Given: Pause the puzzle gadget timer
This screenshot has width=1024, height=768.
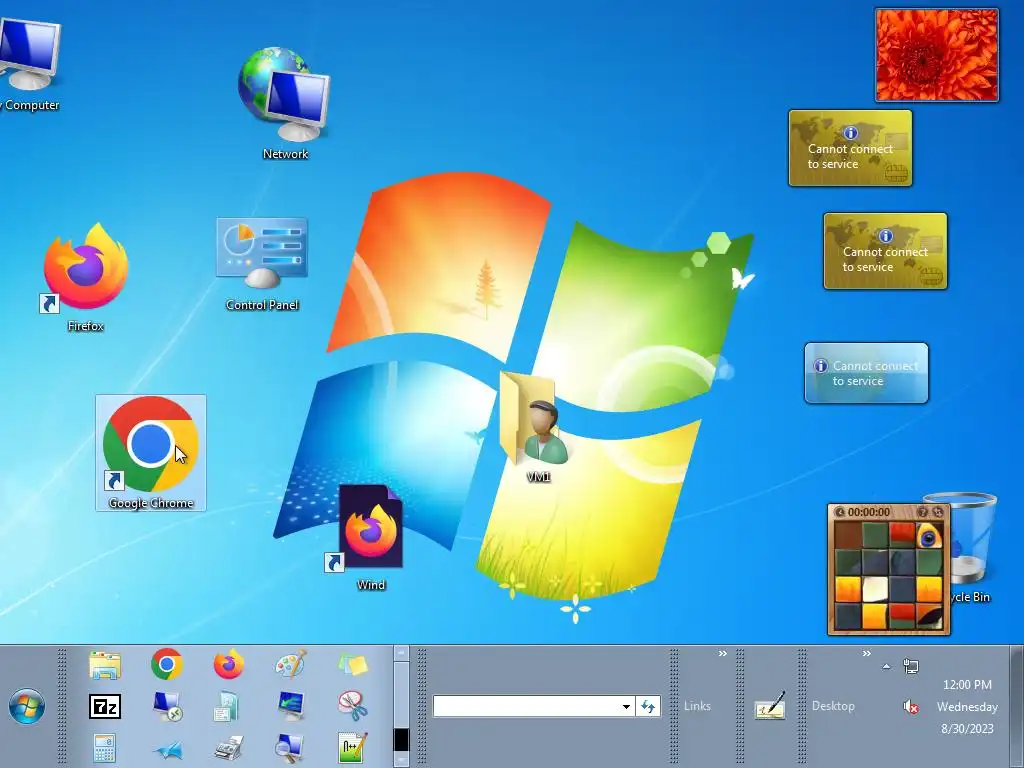Looking at the screenshot, I should pos(840,513).
